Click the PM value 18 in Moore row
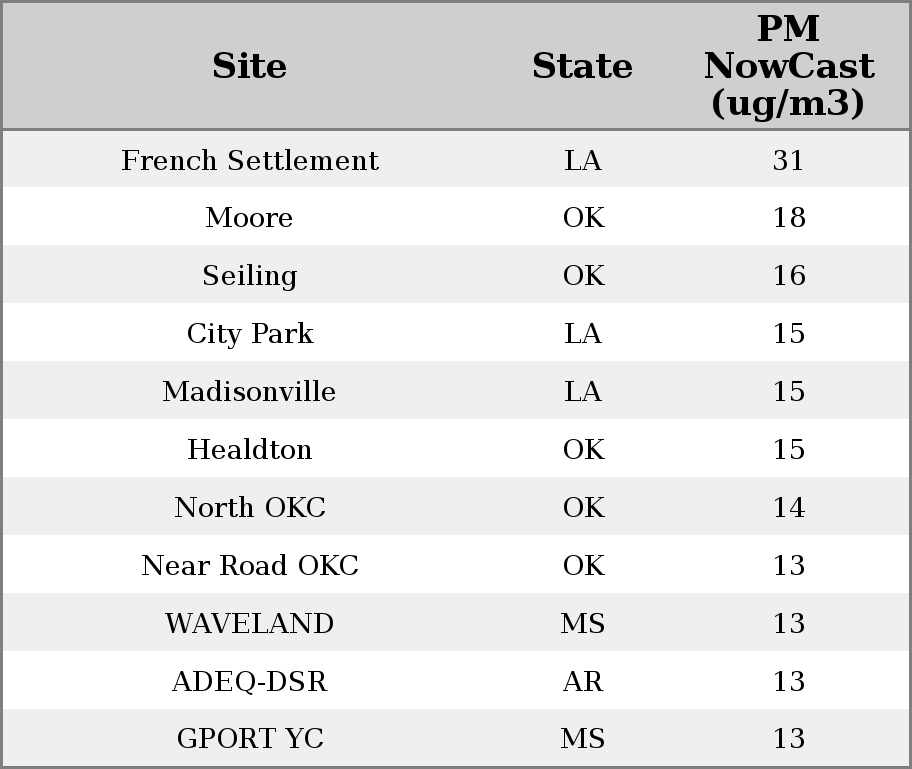Screen dimensions: 912x769 click(788, 218)
